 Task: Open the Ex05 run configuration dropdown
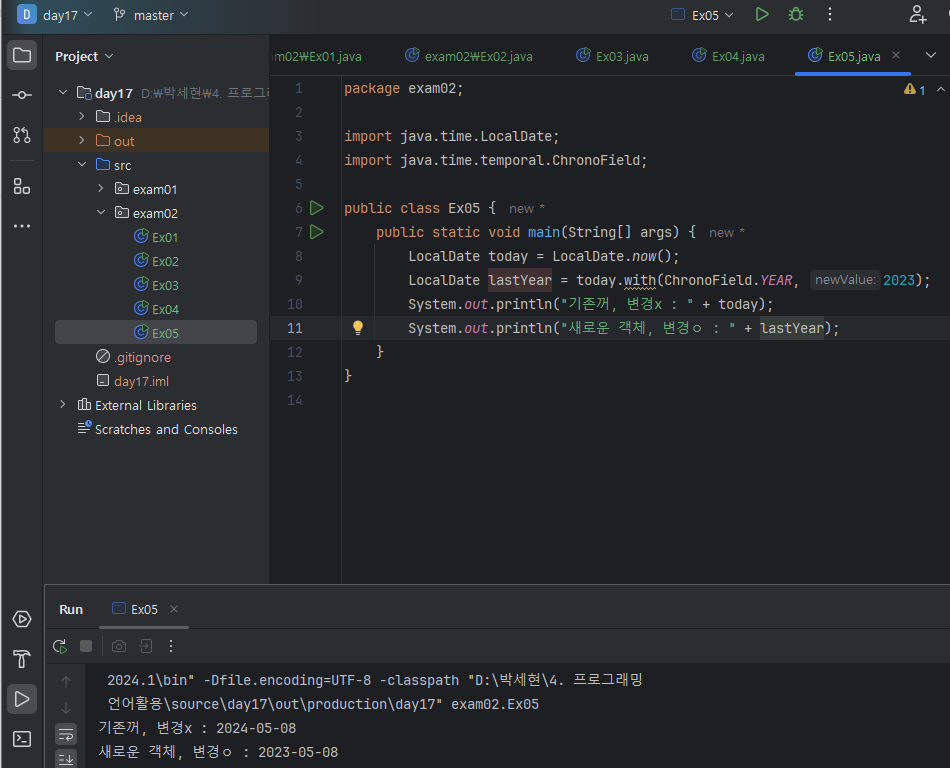tap(704, 15)
